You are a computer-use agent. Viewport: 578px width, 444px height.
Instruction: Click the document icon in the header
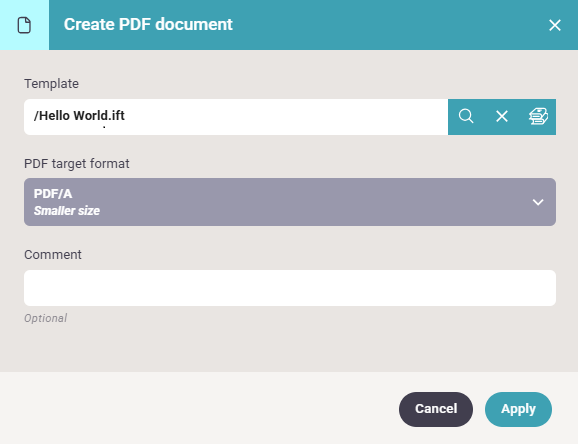[x=24, y=25]
